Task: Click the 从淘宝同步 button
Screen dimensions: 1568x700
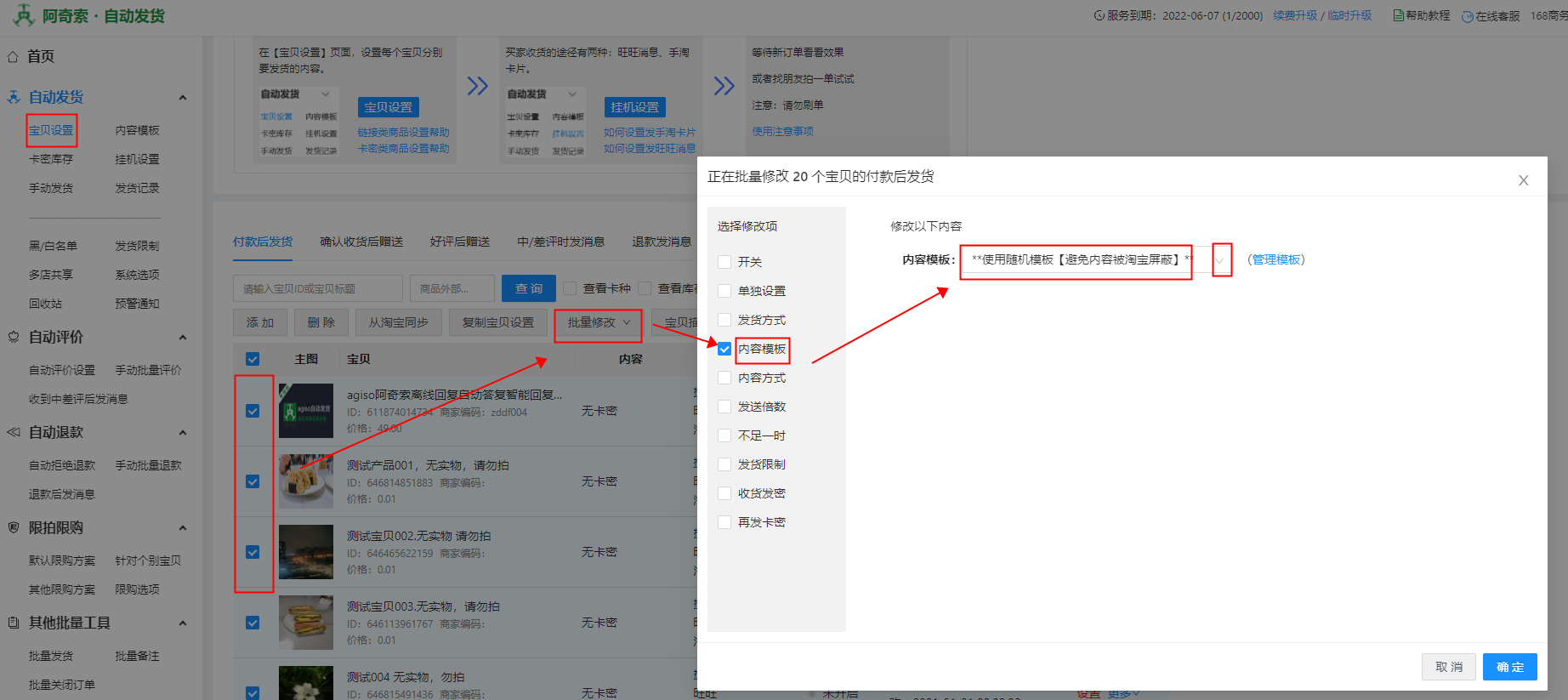Action: click(x=399, y=322)
